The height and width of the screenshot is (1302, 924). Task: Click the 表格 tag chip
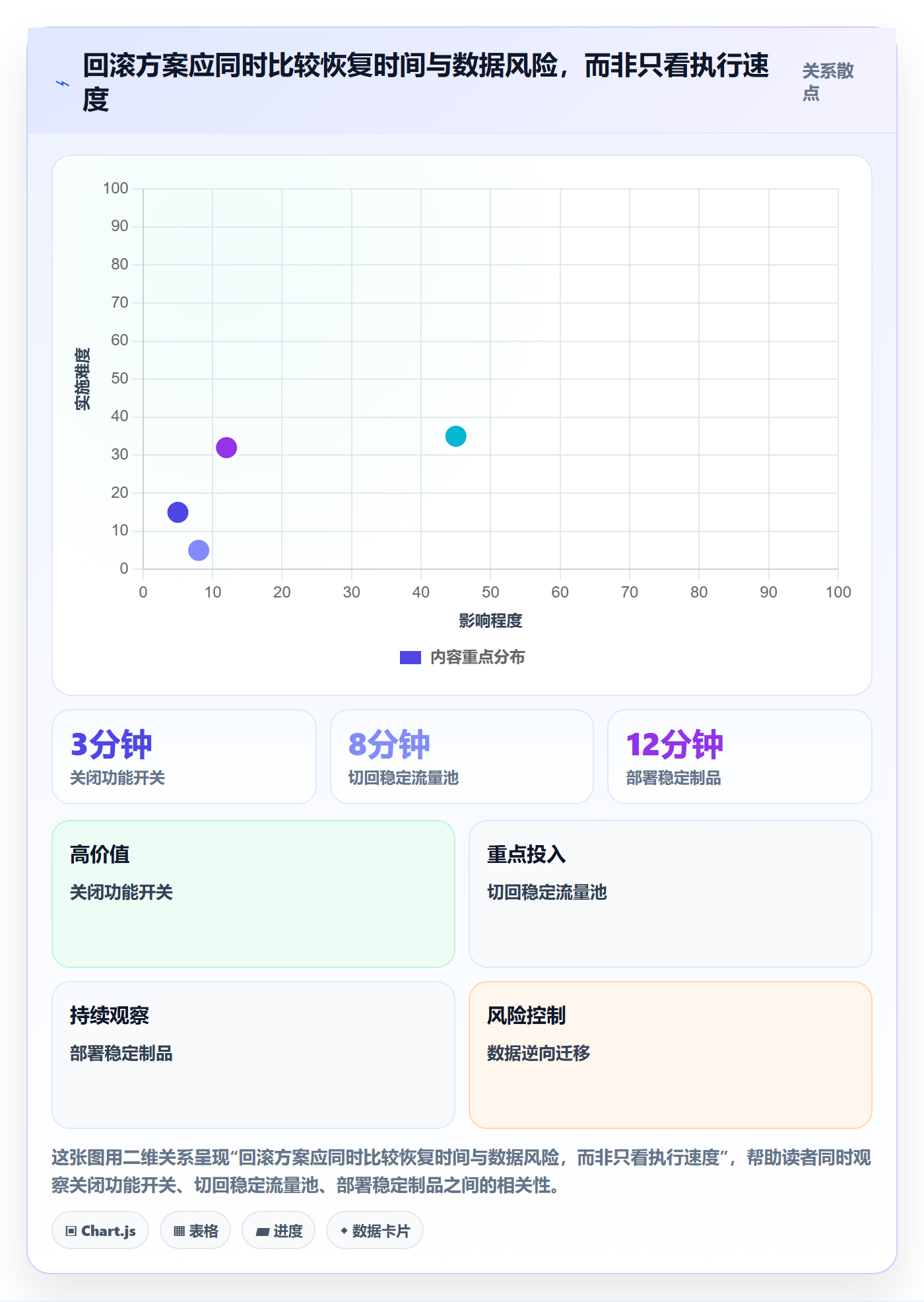(195, 1231)
